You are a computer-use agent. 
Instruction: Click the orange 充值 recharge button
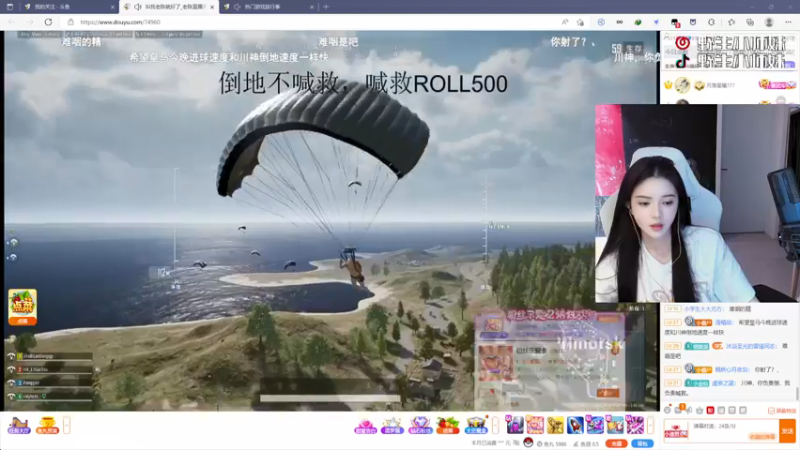[x=617, y=444]
